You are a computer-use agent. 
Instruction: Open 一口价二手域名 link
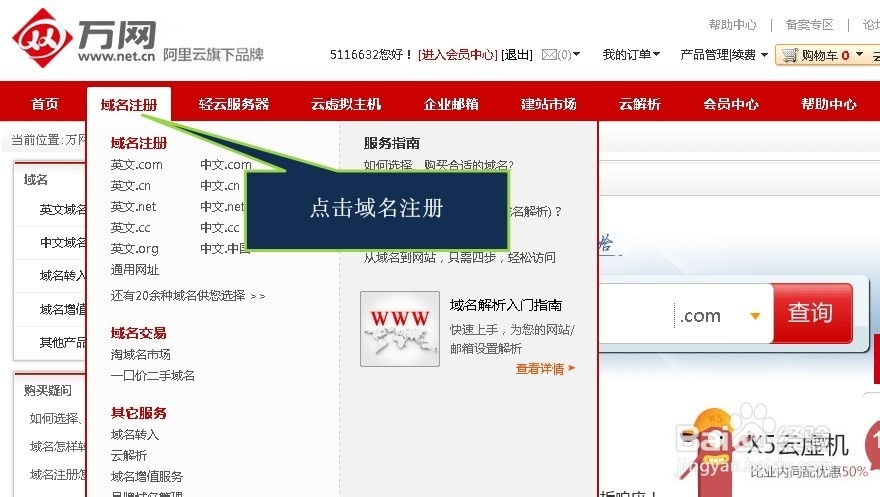click(x=153, y=375)
